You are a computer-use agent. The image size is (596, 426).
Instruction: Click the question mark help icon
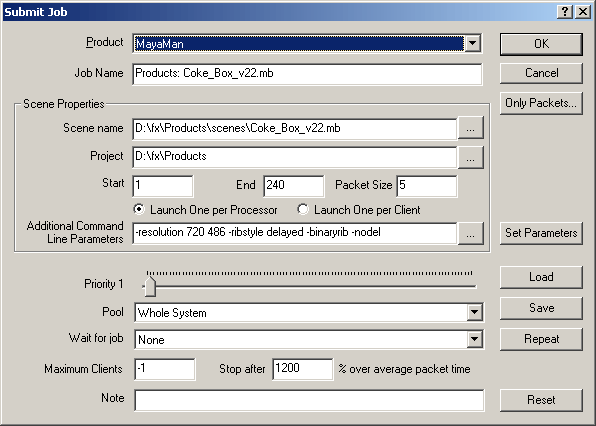[565, 12]
